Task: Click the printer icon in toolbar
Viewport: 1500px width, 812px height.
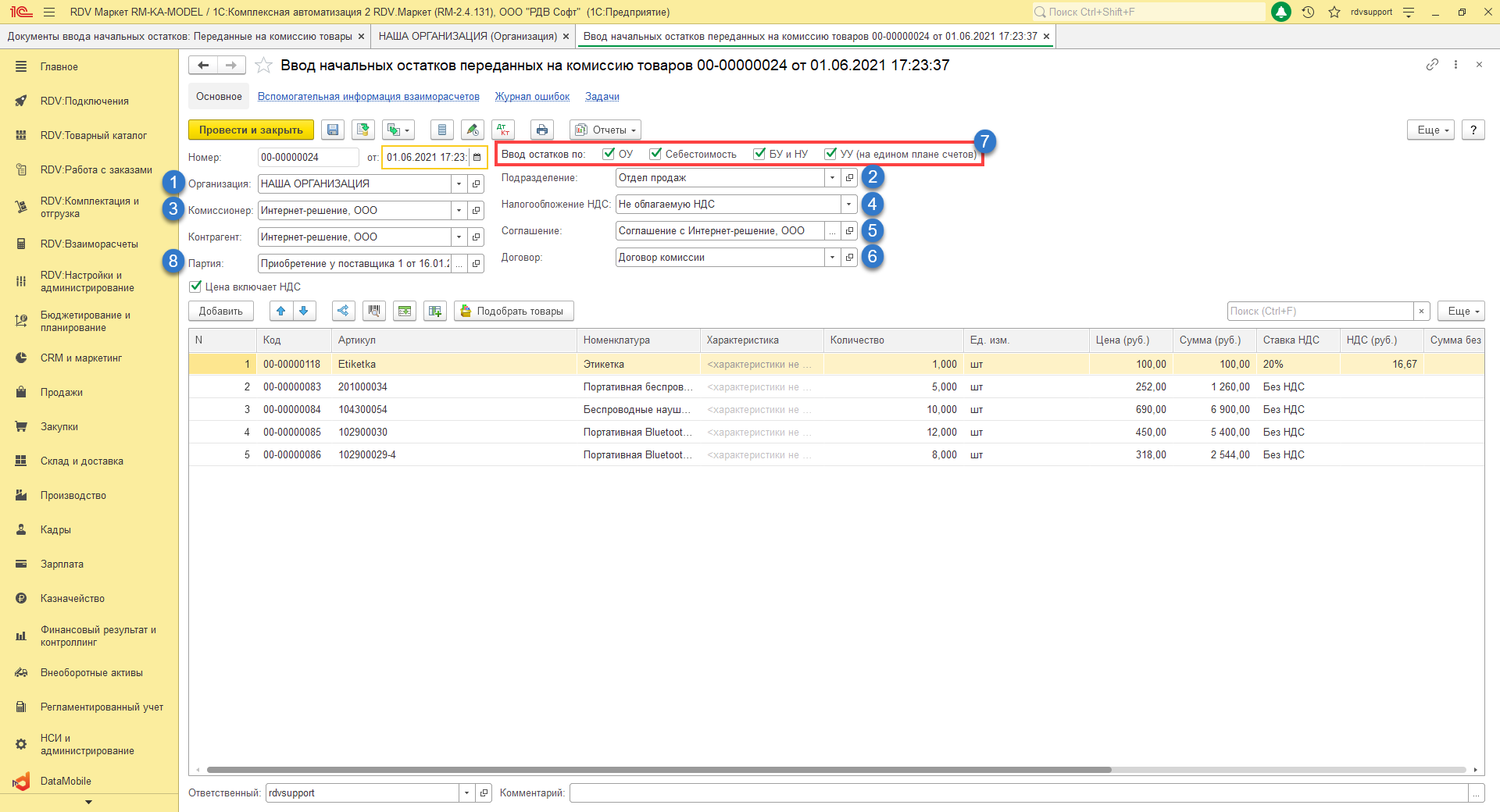Action: point(541,130)
